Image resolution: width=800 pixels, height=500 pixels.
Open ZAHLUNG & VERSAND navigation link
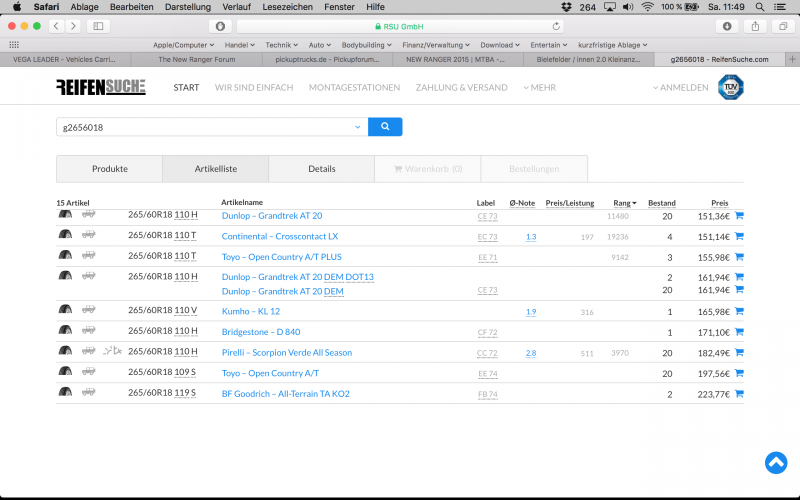(x=462, y=87)
